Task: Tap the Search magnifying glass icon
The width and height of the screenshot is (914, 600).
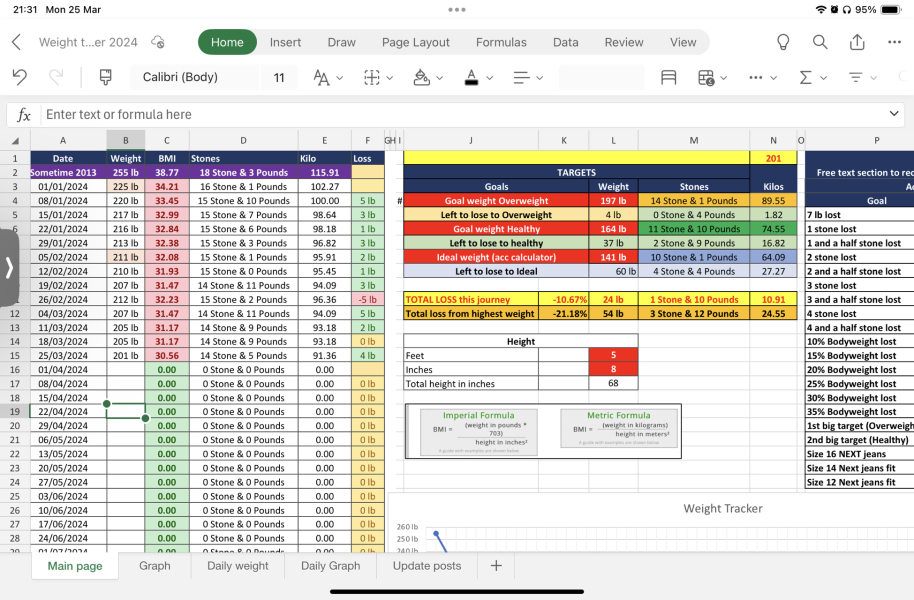Action: [x=820, y=42]
